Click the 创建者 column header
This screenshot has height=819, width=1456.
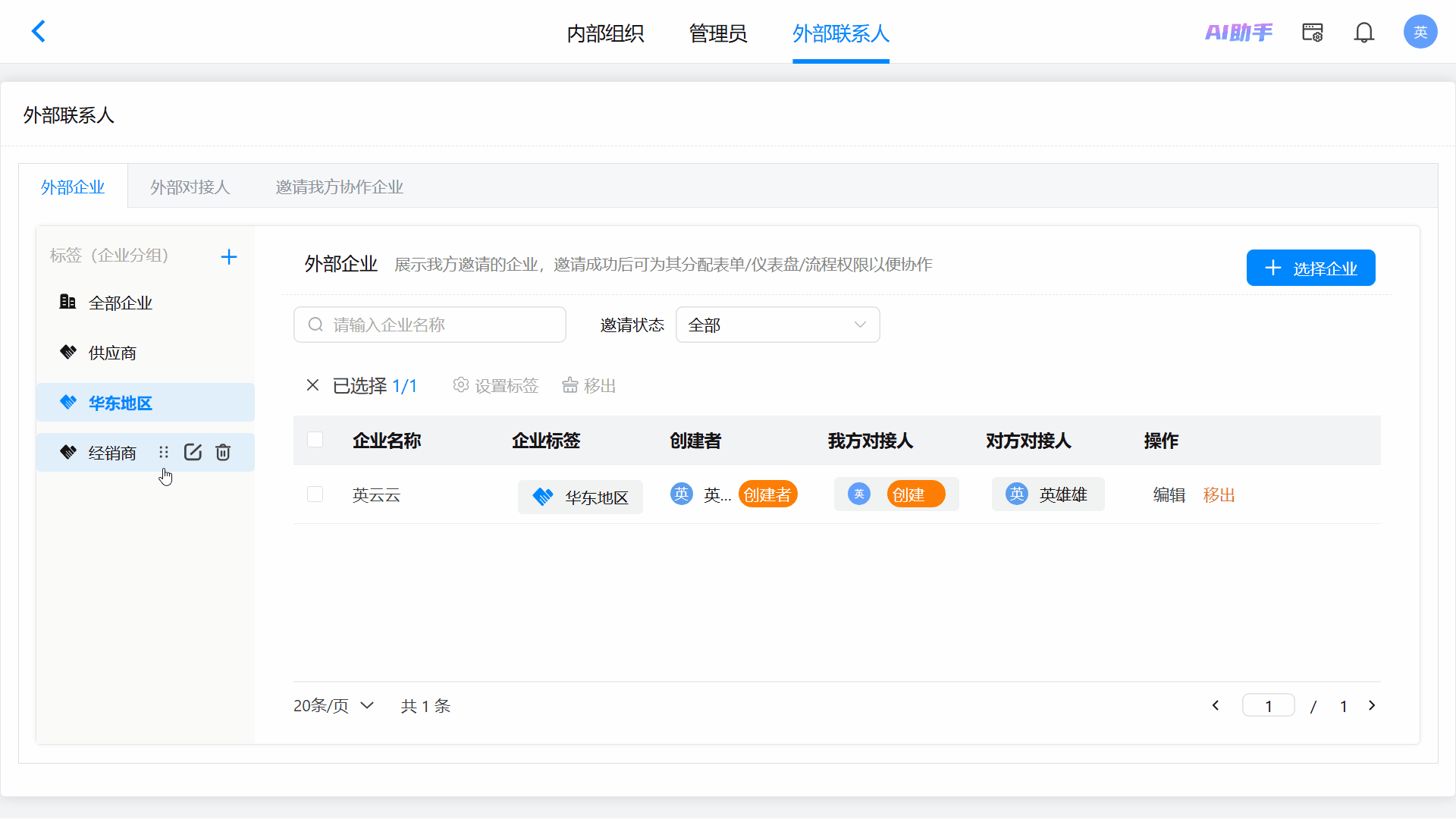[x=695, y=441]
